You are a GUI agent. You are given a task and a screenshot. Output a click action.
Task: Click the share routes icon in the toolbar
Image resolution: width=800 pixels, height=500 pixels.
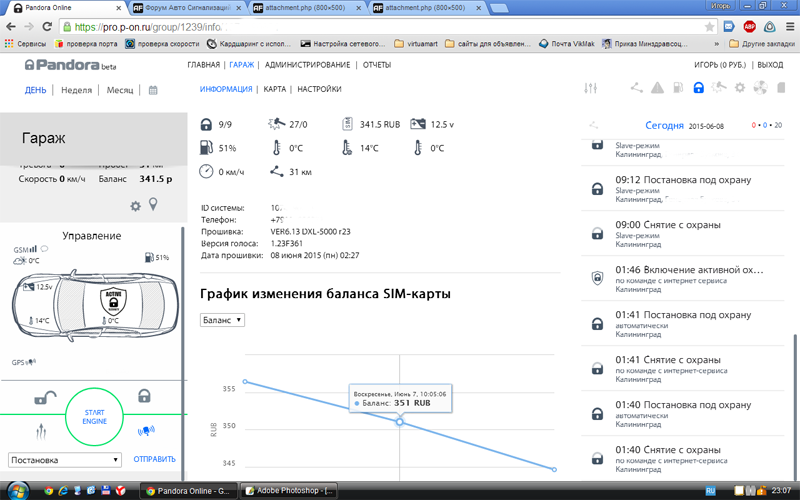point(636,88)
